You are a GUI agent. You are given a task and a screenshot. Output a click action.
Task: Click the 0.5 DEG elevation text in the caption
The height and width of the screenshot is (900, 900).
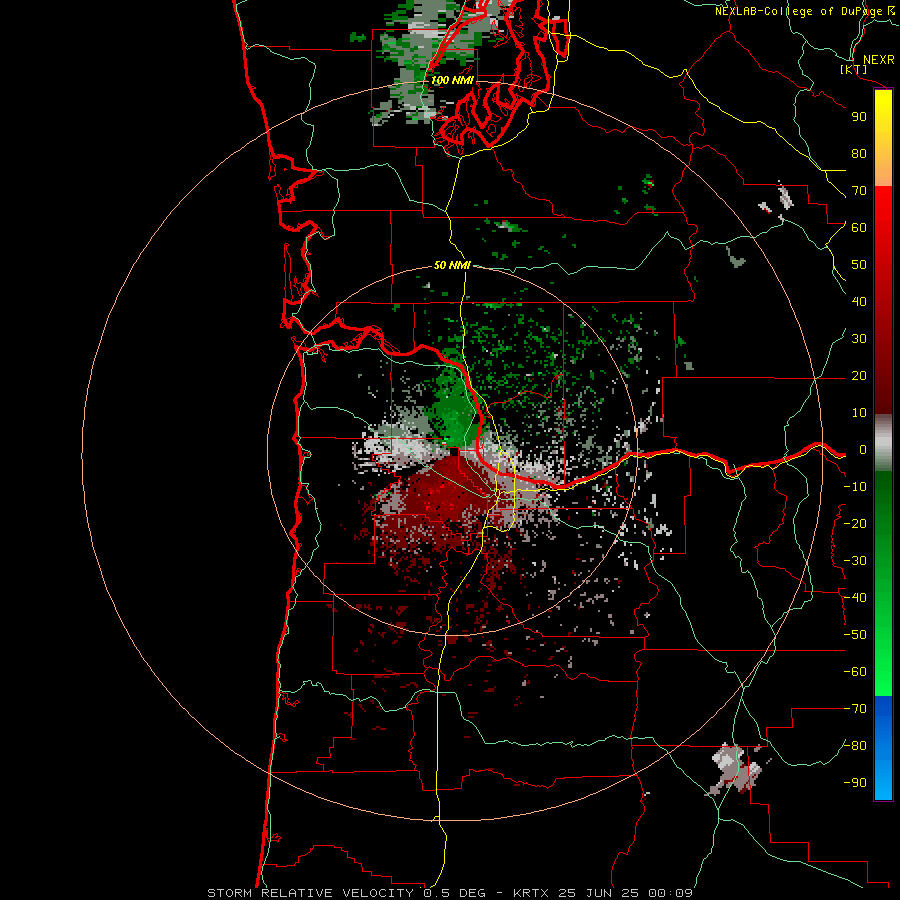(455, 893)
